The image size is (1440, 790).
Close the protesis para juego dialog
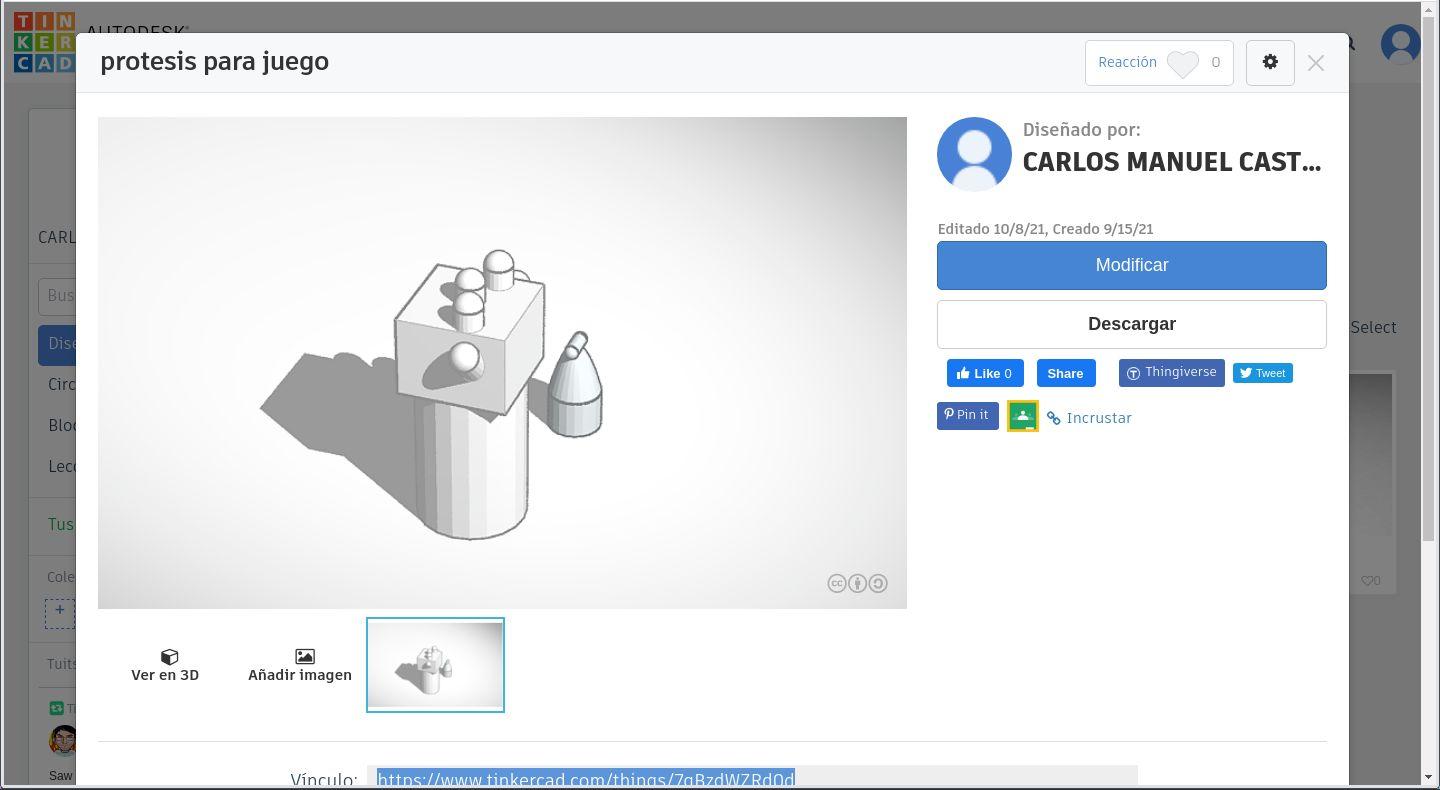[1316, 63]
